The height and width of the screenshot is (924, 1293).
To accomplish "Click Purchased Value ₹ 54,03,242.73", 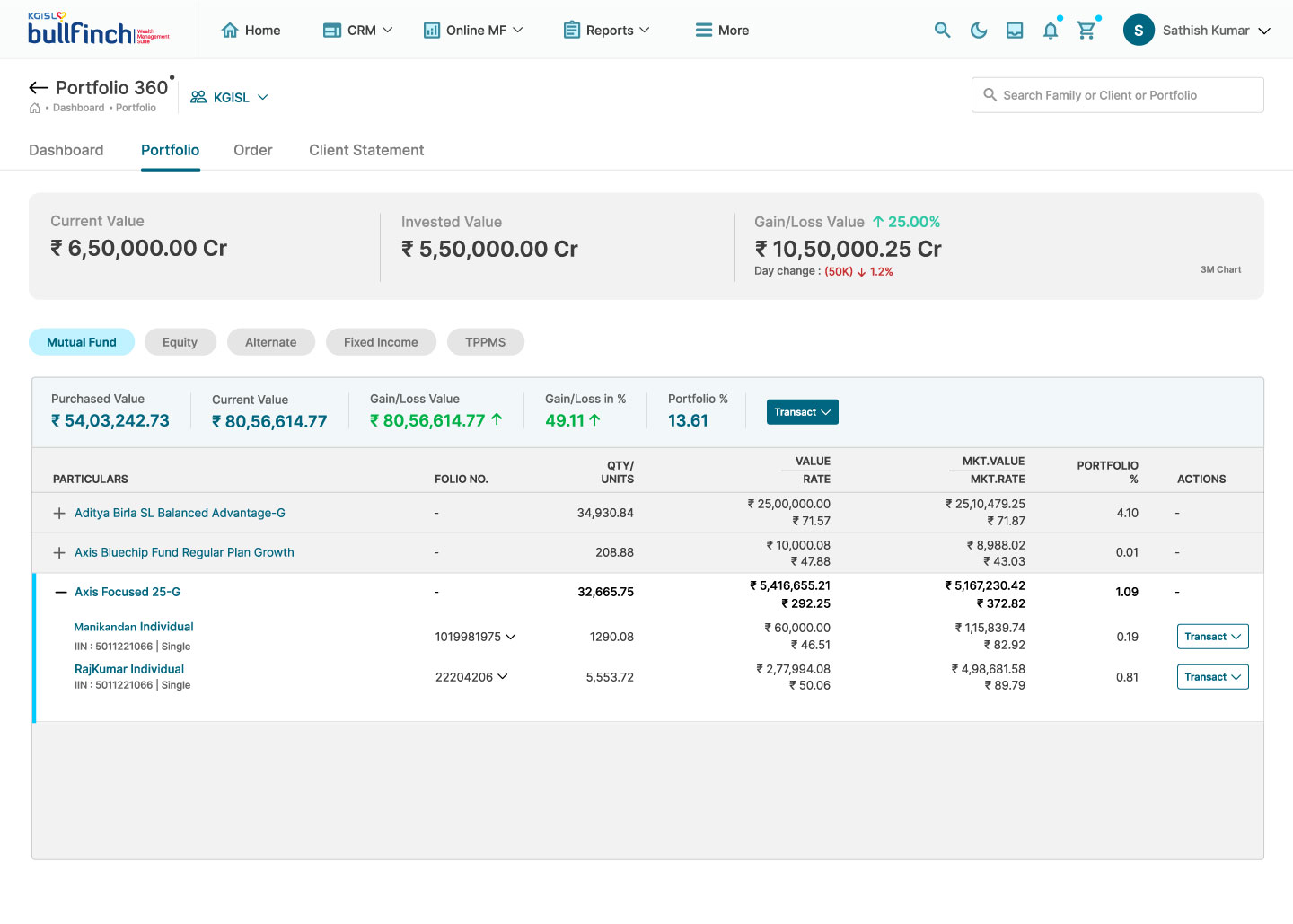I will pyautogui.click(x=110, y=421).
